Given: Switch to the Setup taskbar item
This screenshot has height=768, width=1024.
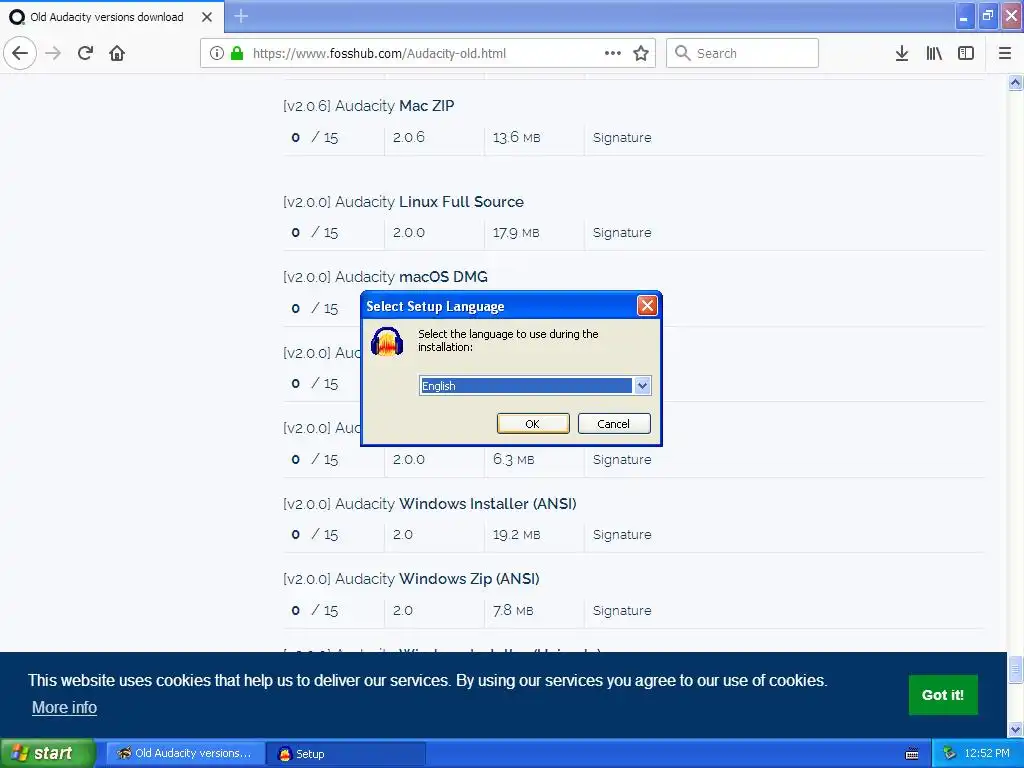Looking at the screenshot, I should [x=346, y=754].
